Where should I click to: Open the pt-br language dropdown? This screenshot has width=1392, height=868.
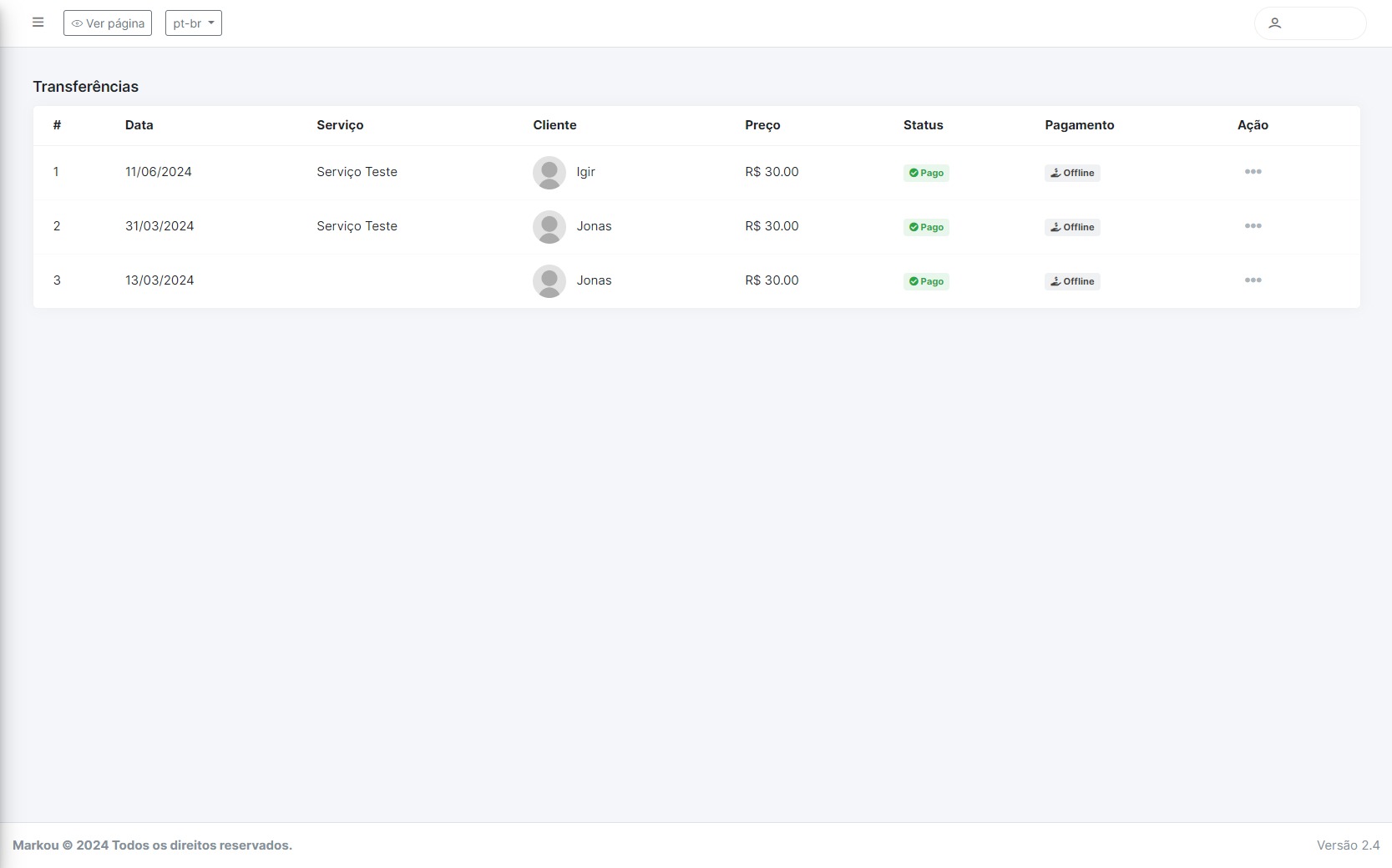coord(194,23)
